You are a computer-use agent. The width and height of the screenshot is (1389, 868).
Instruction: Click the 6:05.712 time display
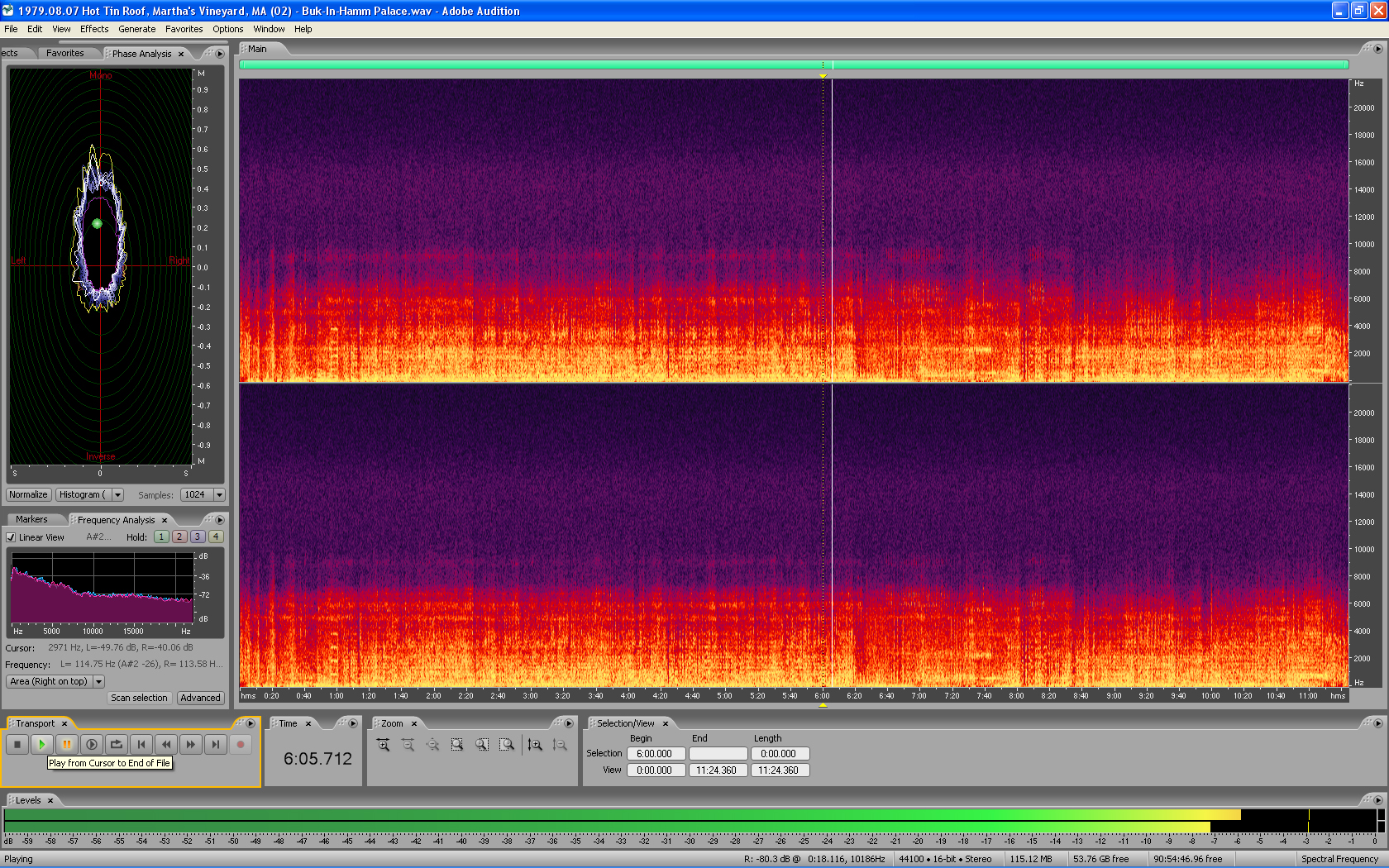[317, 759]
